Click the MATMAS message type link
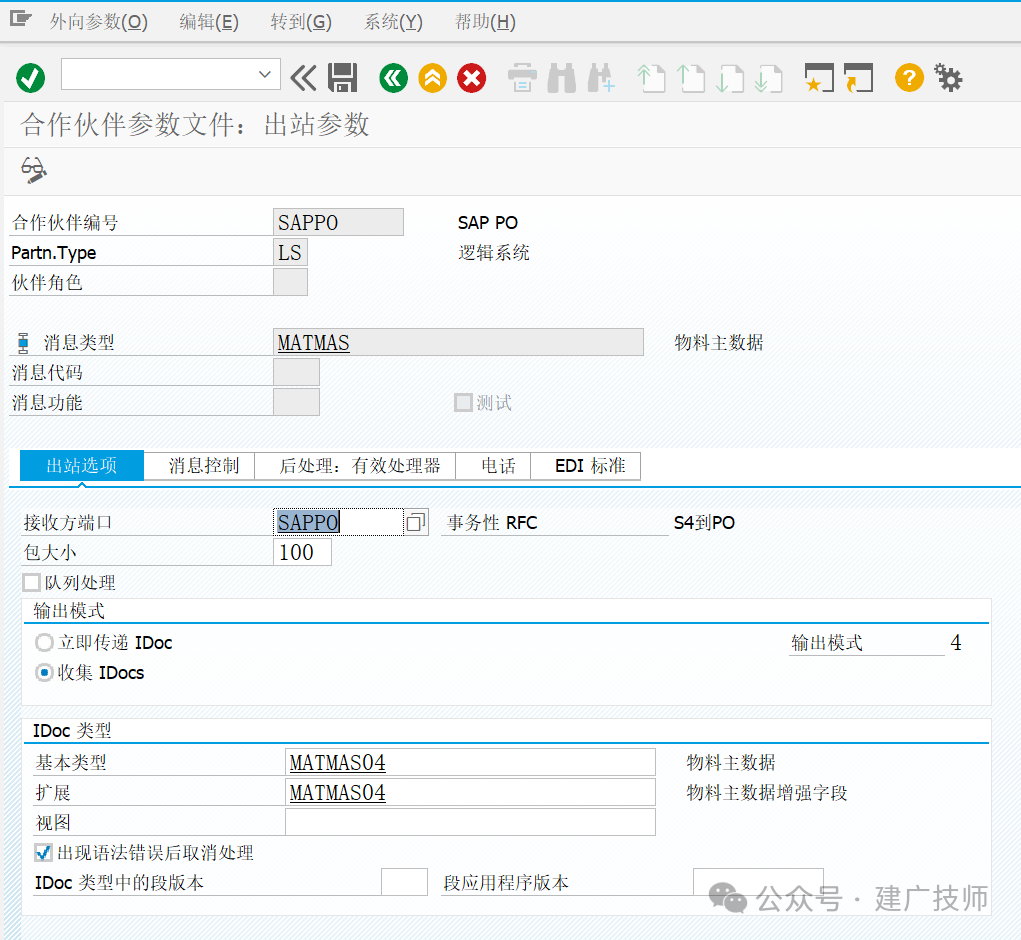Screen dimensions: 1021x940 [x=313, y=342]
